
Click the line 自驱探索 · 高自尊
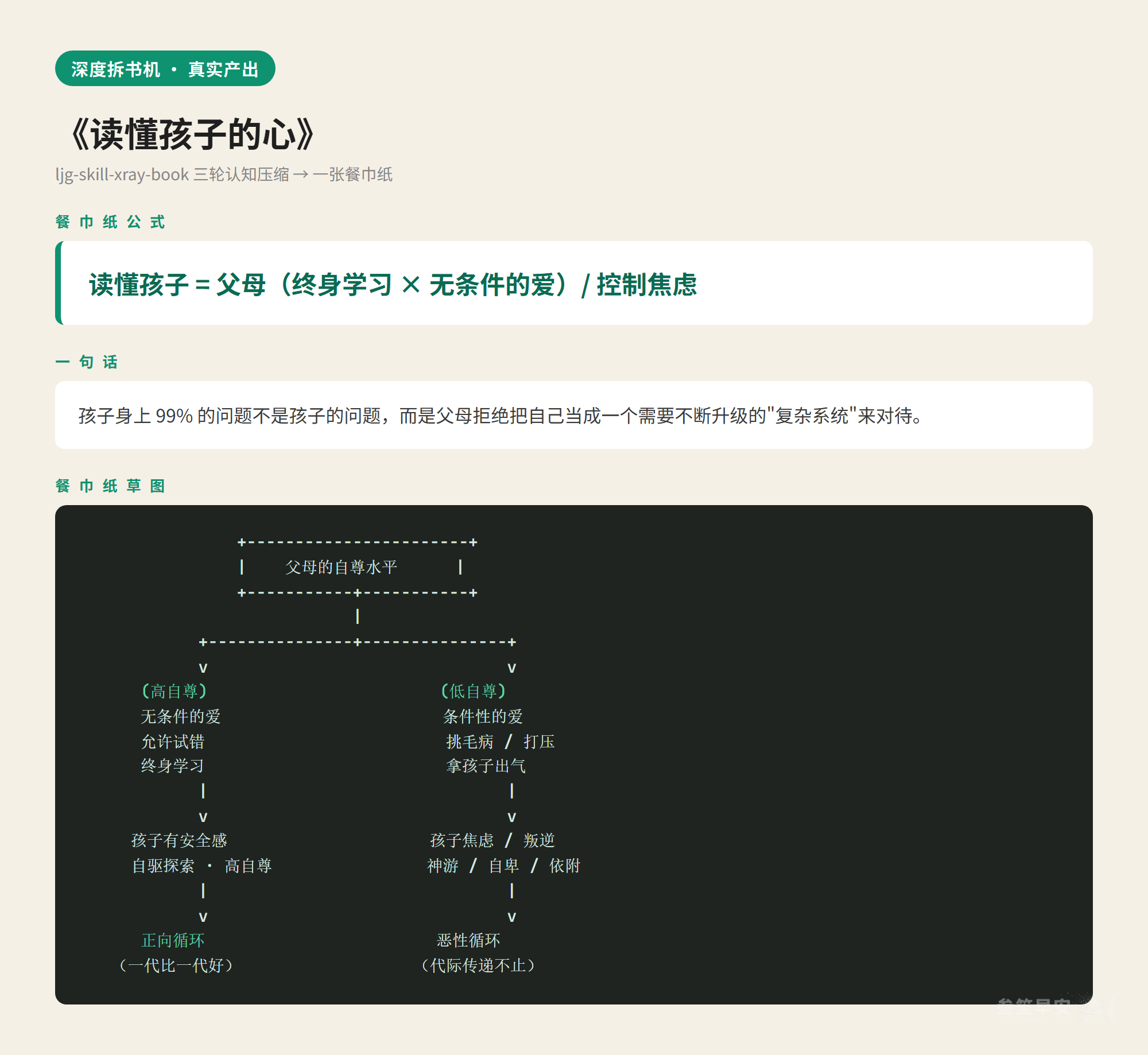point(201,866)
